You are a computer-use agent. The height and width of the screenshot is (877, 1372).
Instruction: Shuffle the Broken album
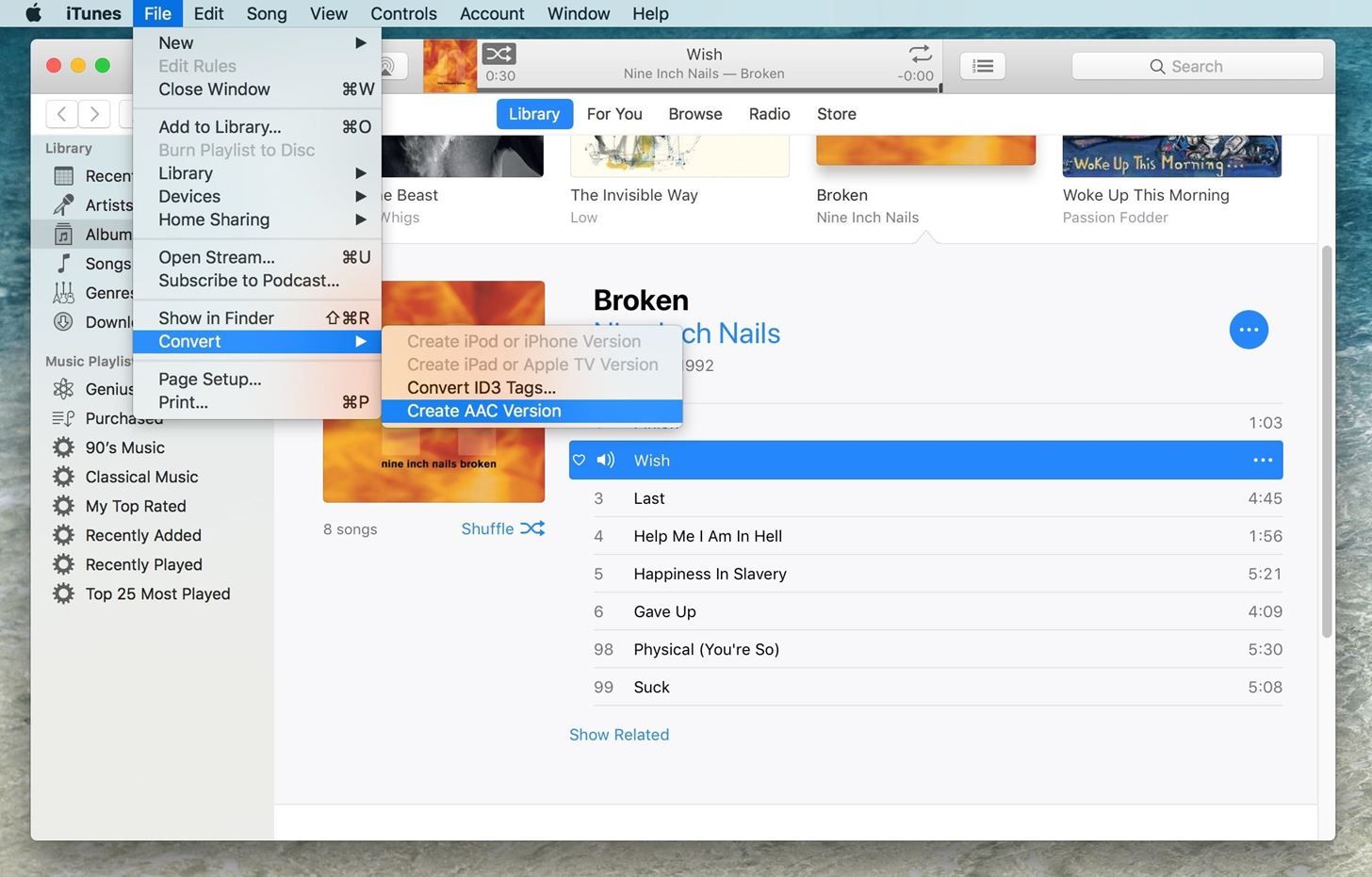(x=502, y=528)
